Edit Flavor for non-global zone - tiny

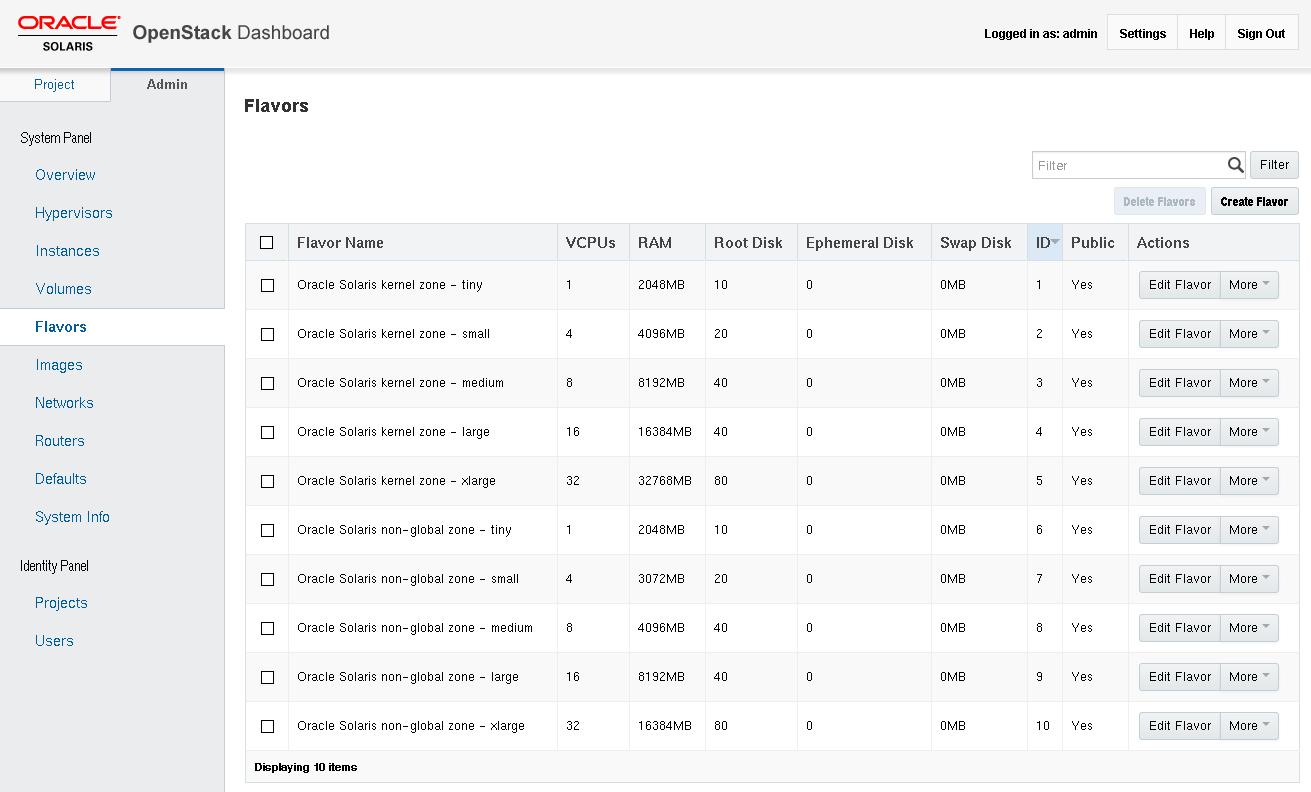[x=1180, y=530]
